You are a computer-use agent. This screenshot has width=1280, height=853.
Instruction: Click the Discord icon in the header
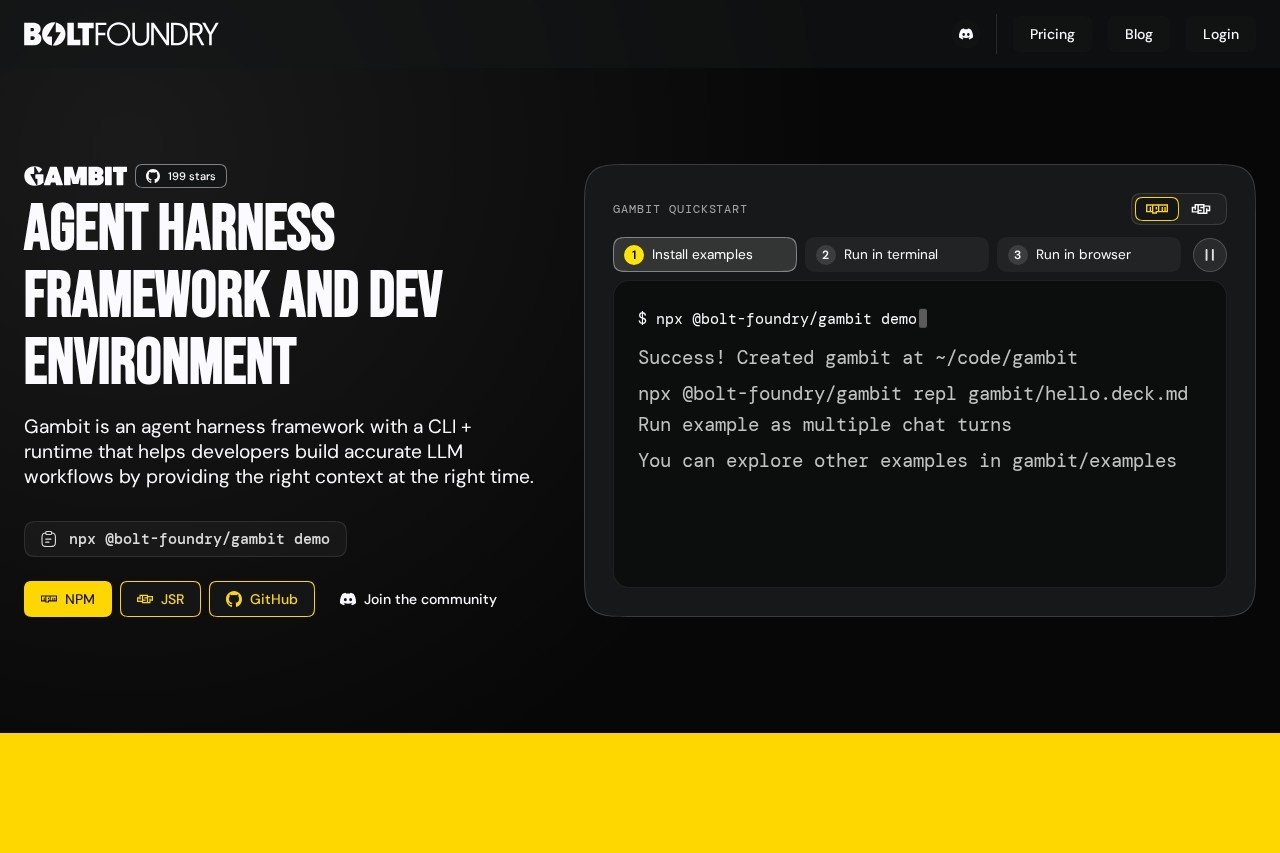point(965,34)
